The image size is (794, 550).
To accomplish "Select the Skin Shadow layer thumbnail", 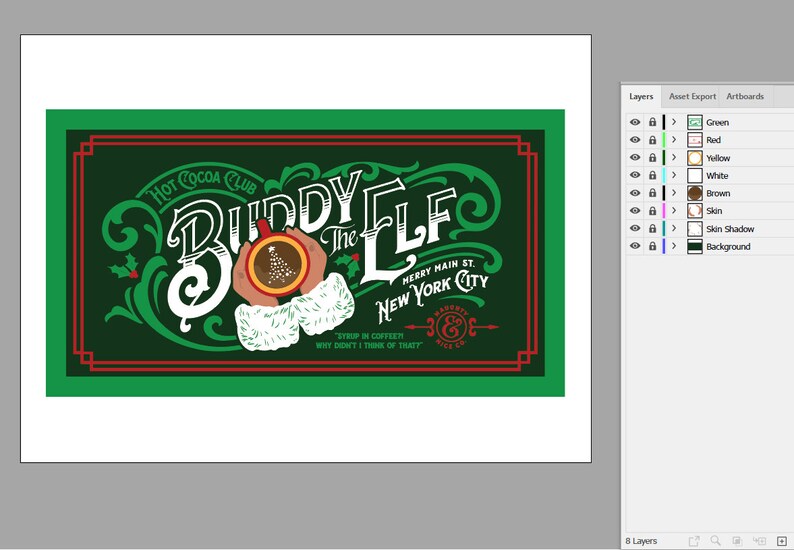I will tap(695, 228).
